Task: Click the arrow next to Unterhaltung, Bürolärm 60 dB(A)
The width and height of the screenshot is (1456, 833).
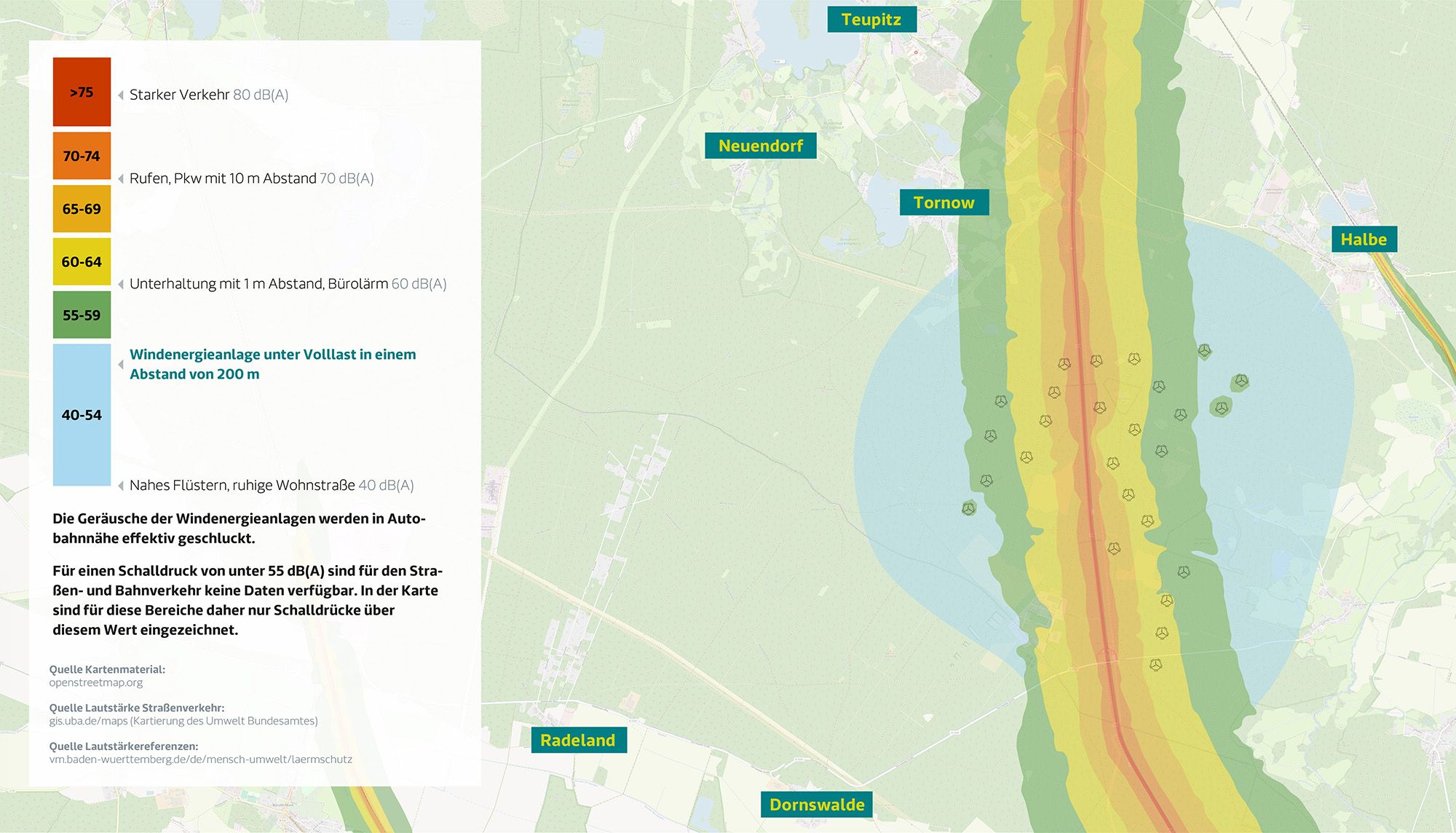Action: click(x=121, y=285)
